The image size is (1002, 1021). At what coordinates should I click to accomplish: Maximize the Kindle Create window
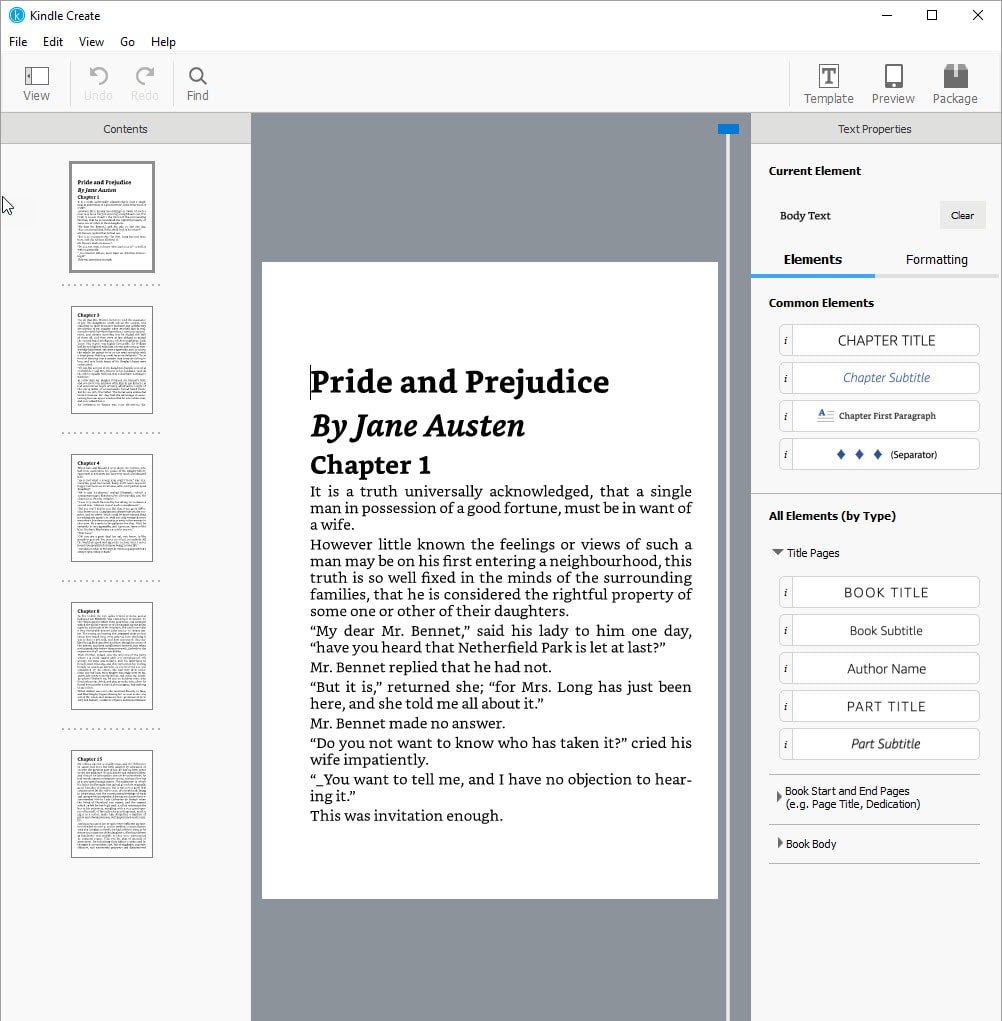tap(932, 15)
